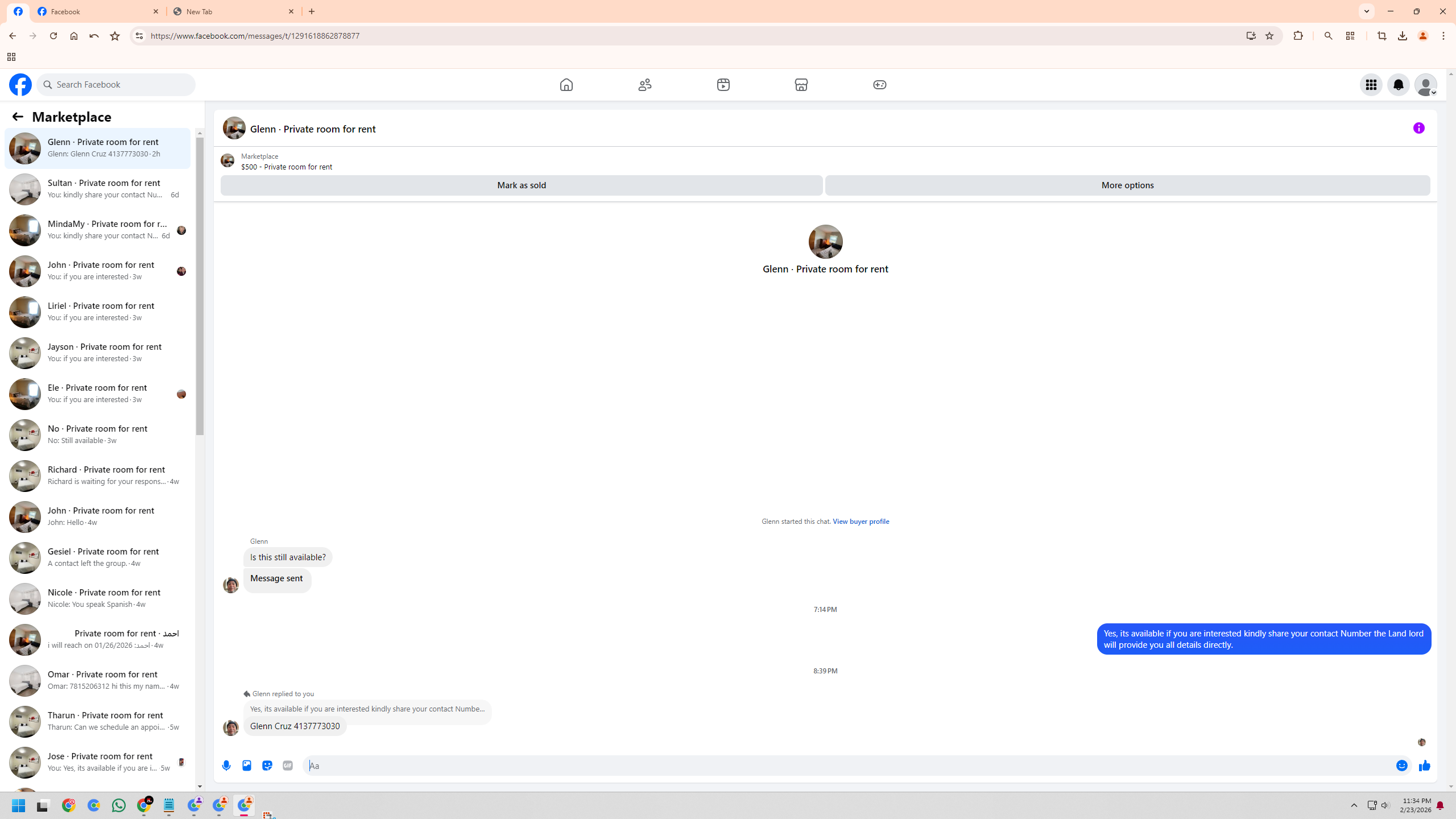Image resolution: width=1456 pixels, height=819 pixels.
Task: Open the browser tab search dropdown
Action: coord(1366,11)
